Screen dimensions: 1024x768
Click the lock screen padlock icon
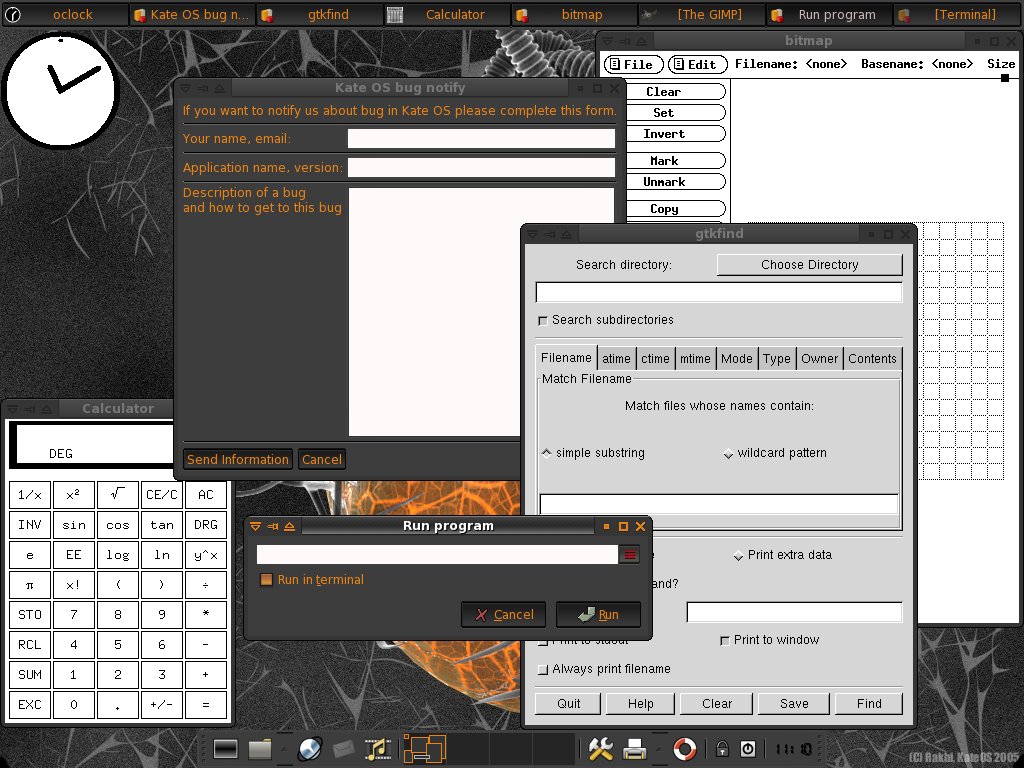722,748
